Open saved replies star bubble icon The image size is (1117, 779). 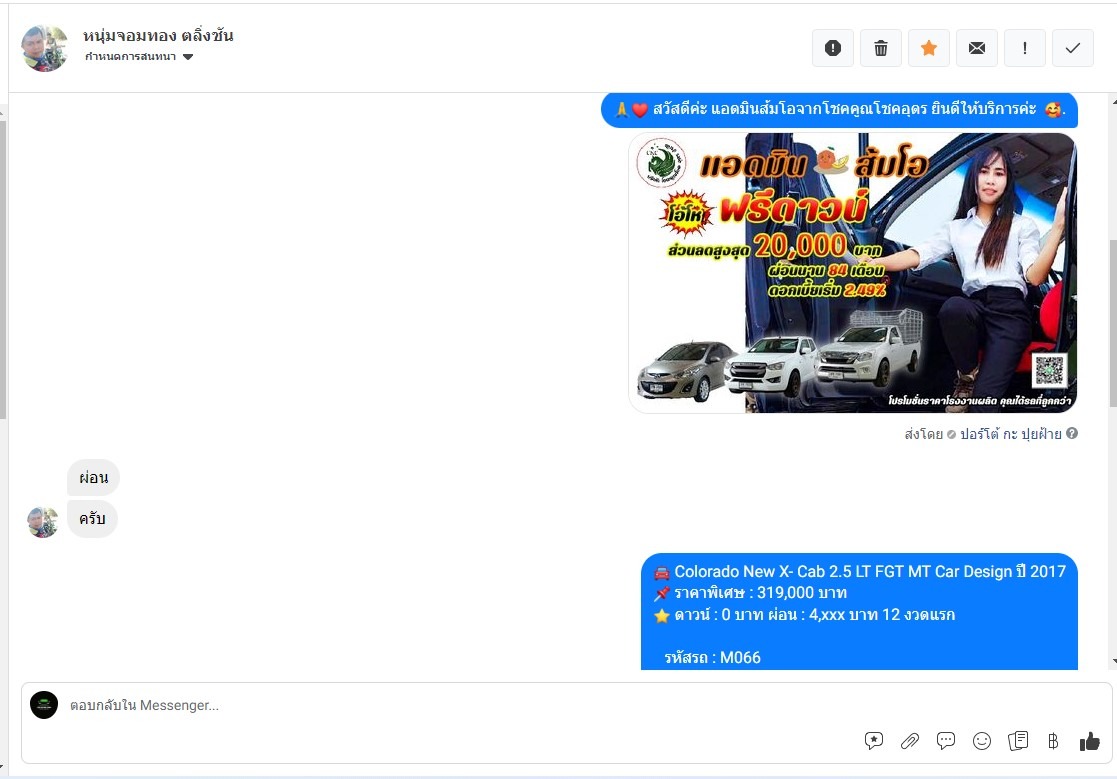(x=874, y=741)
